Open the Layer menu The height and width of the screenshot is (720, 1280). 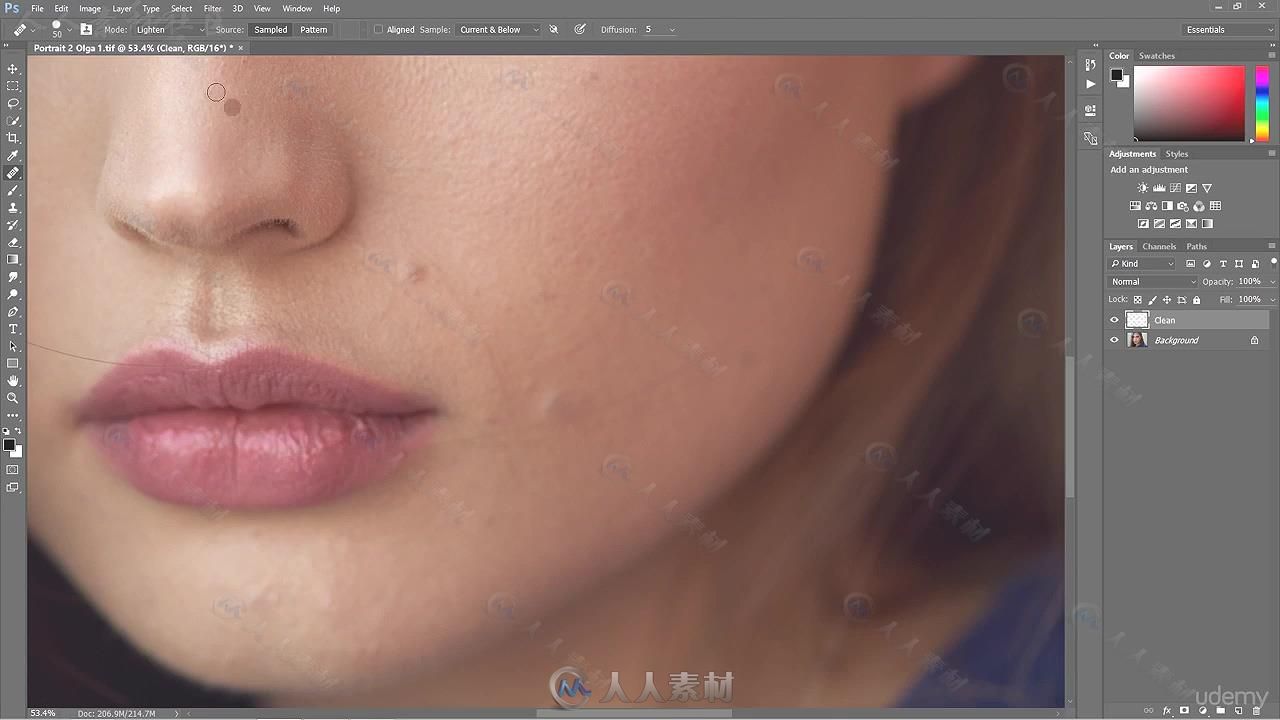(122, 8)
